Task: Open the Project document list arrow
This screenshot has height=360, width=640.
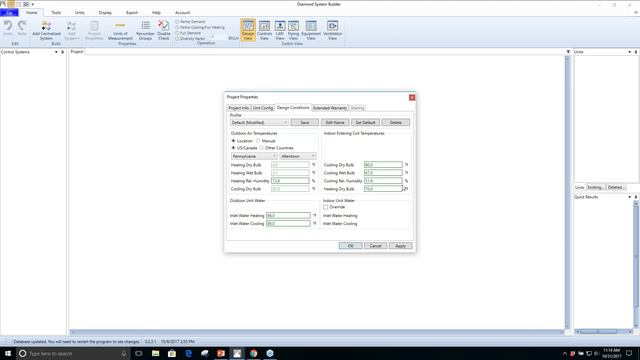Action: coord(568,52)
